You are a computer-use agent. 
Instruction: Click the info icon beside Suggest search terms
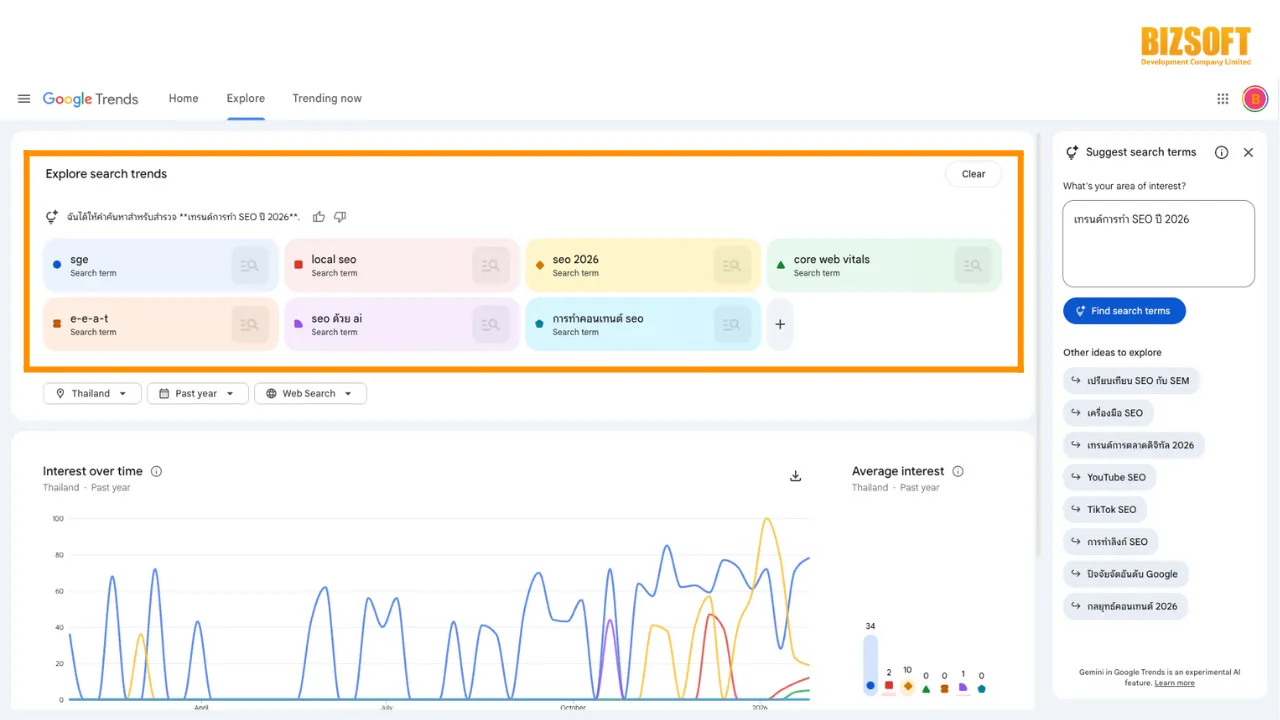[1221, 152]
